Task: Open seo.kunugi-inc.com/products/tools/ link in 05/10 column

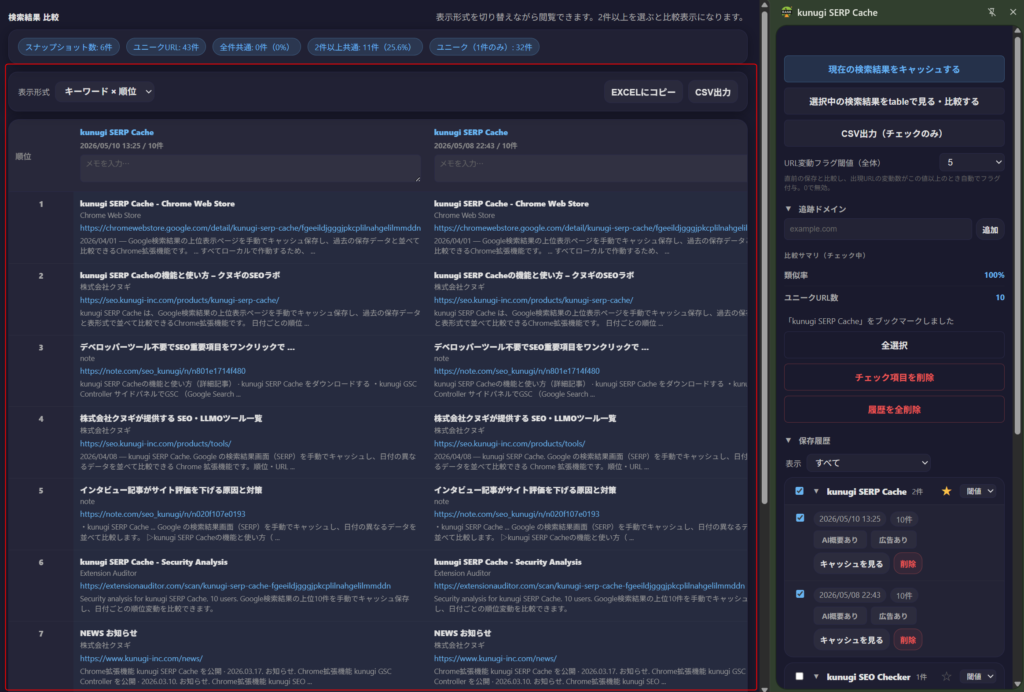Action: pyautogui.click(x=155, y=443)
